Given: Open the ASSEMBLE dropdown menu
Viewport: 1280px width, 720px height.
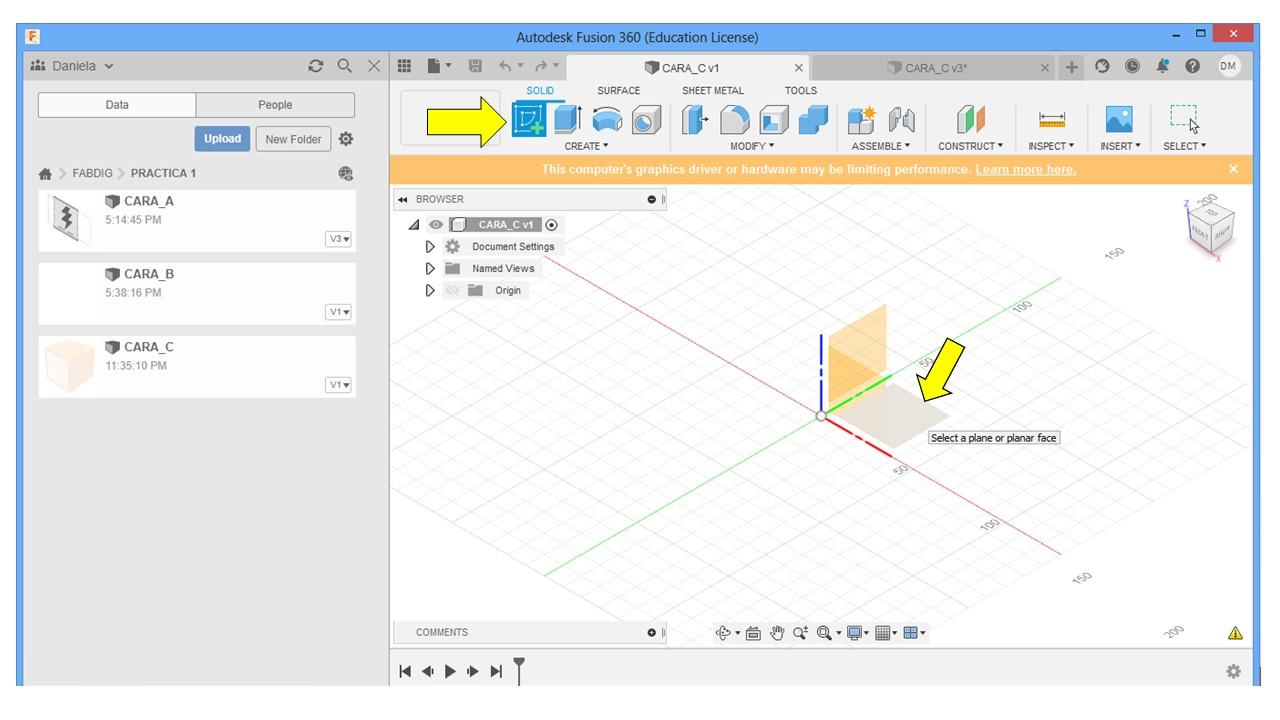Looking at the screenshot, I should [x=881, y=146].
